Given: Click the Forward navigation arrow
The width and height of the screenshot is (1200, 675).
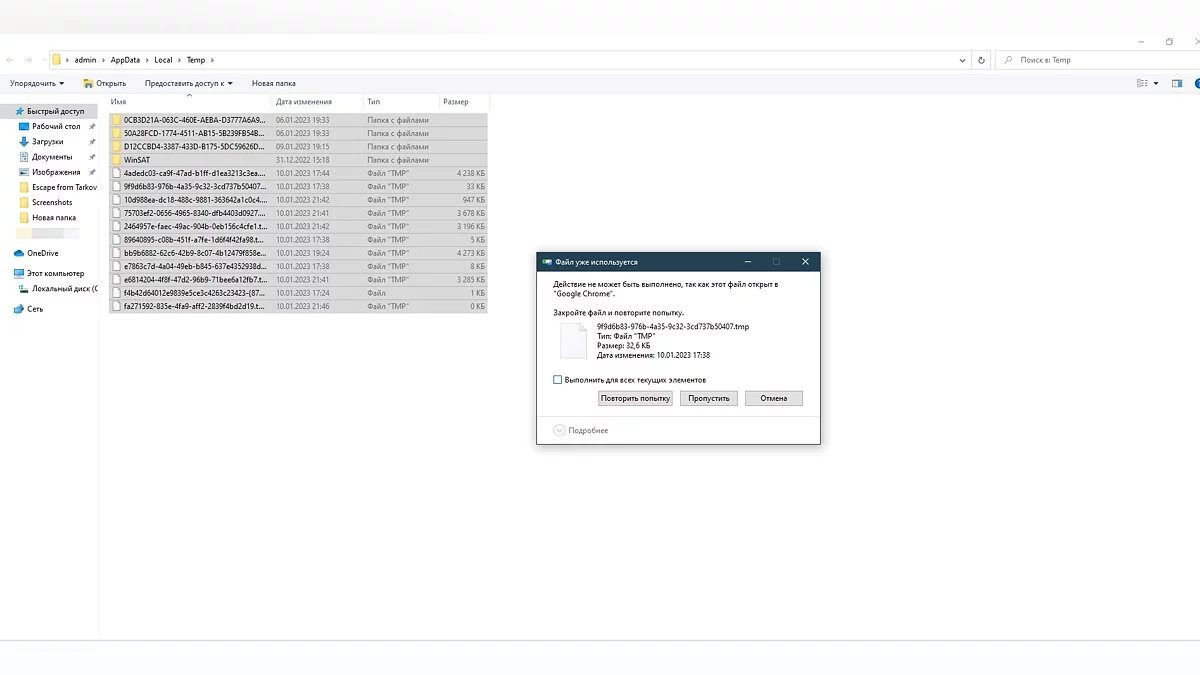Looking at the screenshot, I should (x=28, y=60).
